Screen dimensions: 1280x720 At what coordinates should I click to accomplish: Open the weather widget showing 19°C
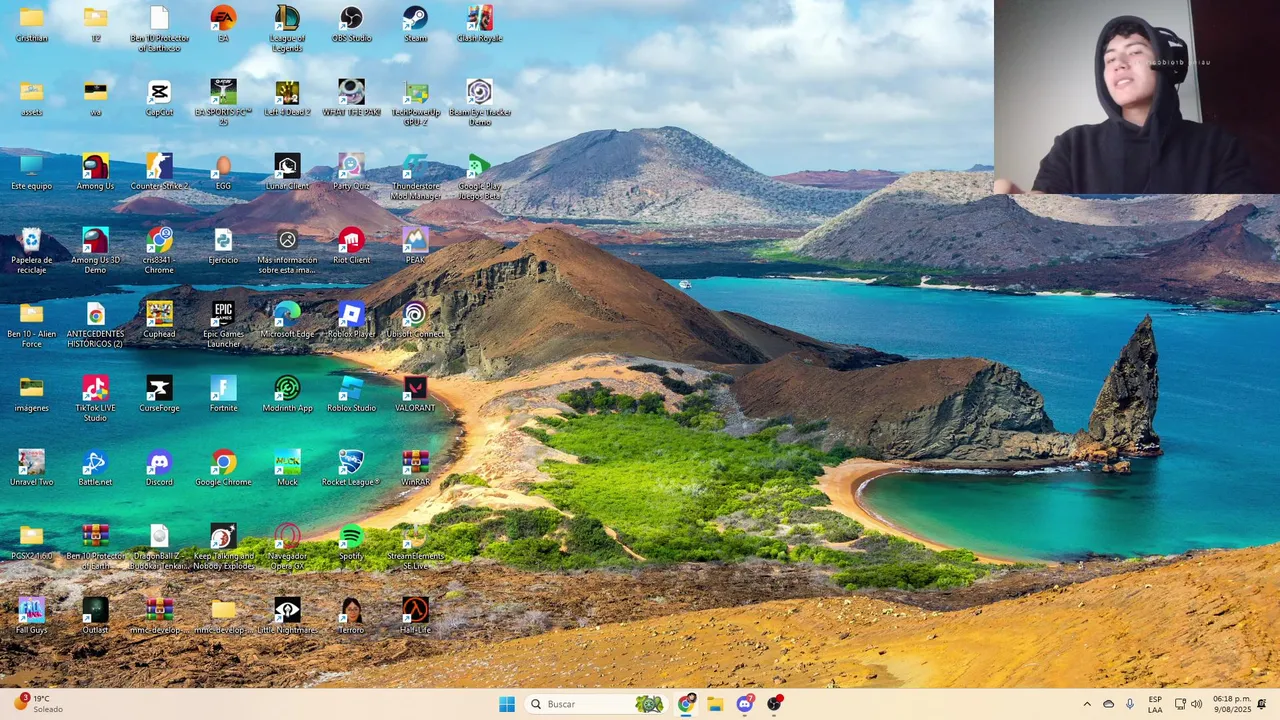tap(40, 704)
